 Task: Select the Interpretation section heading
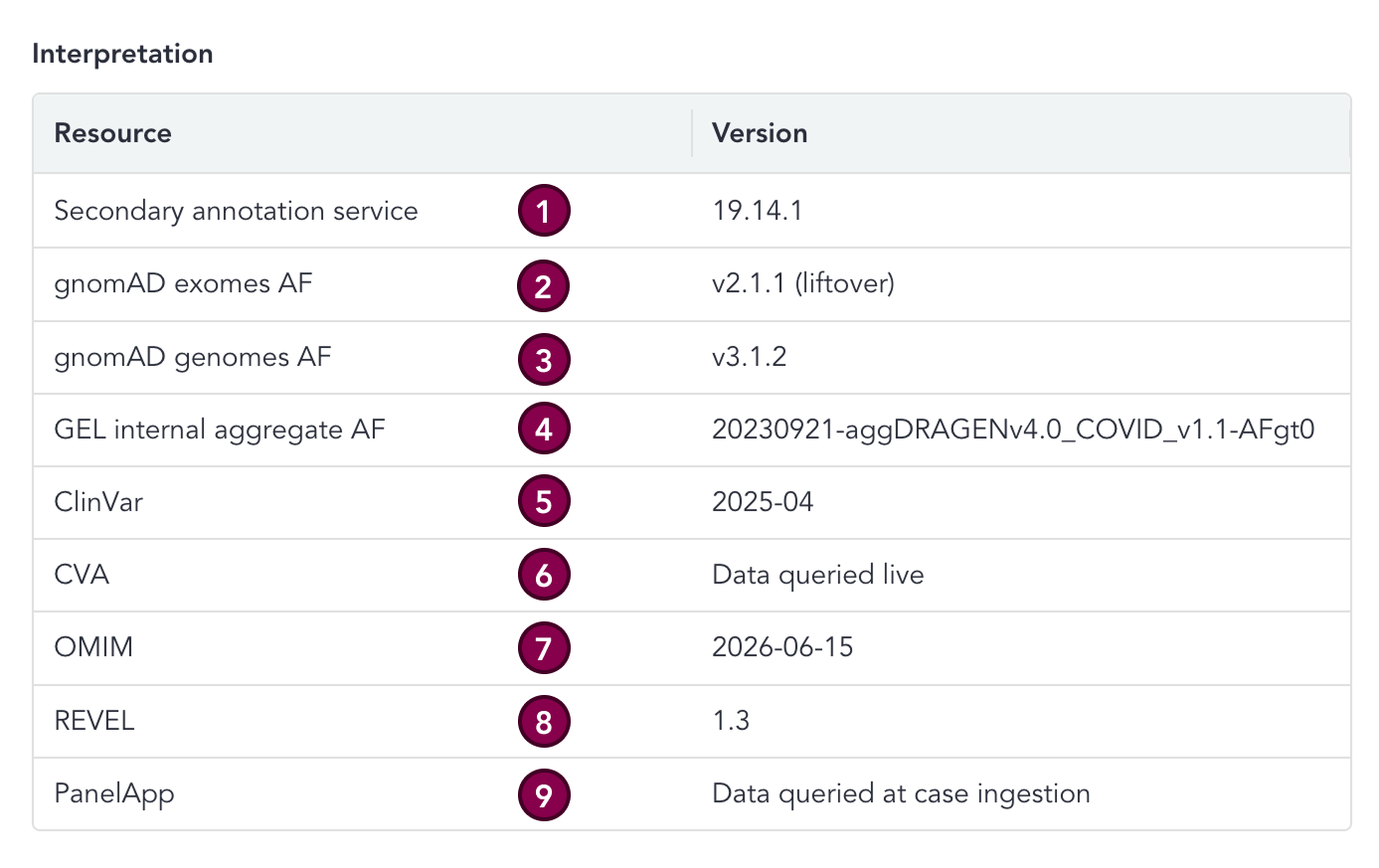(122, 54)
